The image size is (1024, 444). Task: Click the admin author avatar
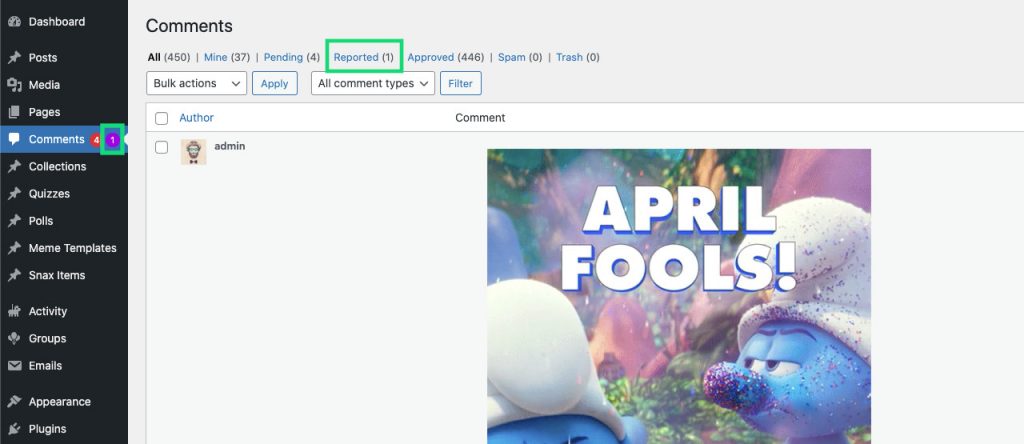tap(193, 151)
